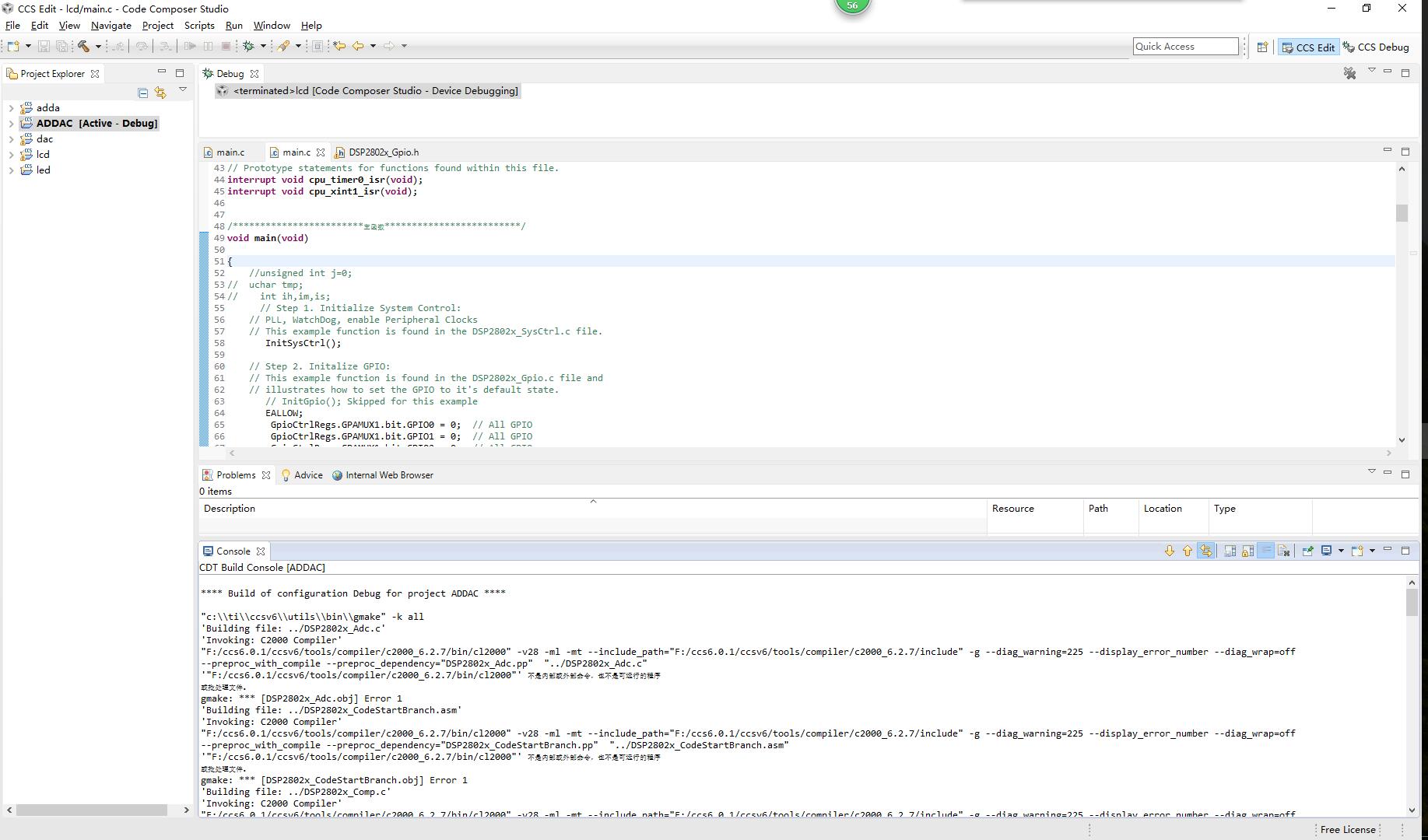Open the Navigate menu

pos(111,26)
